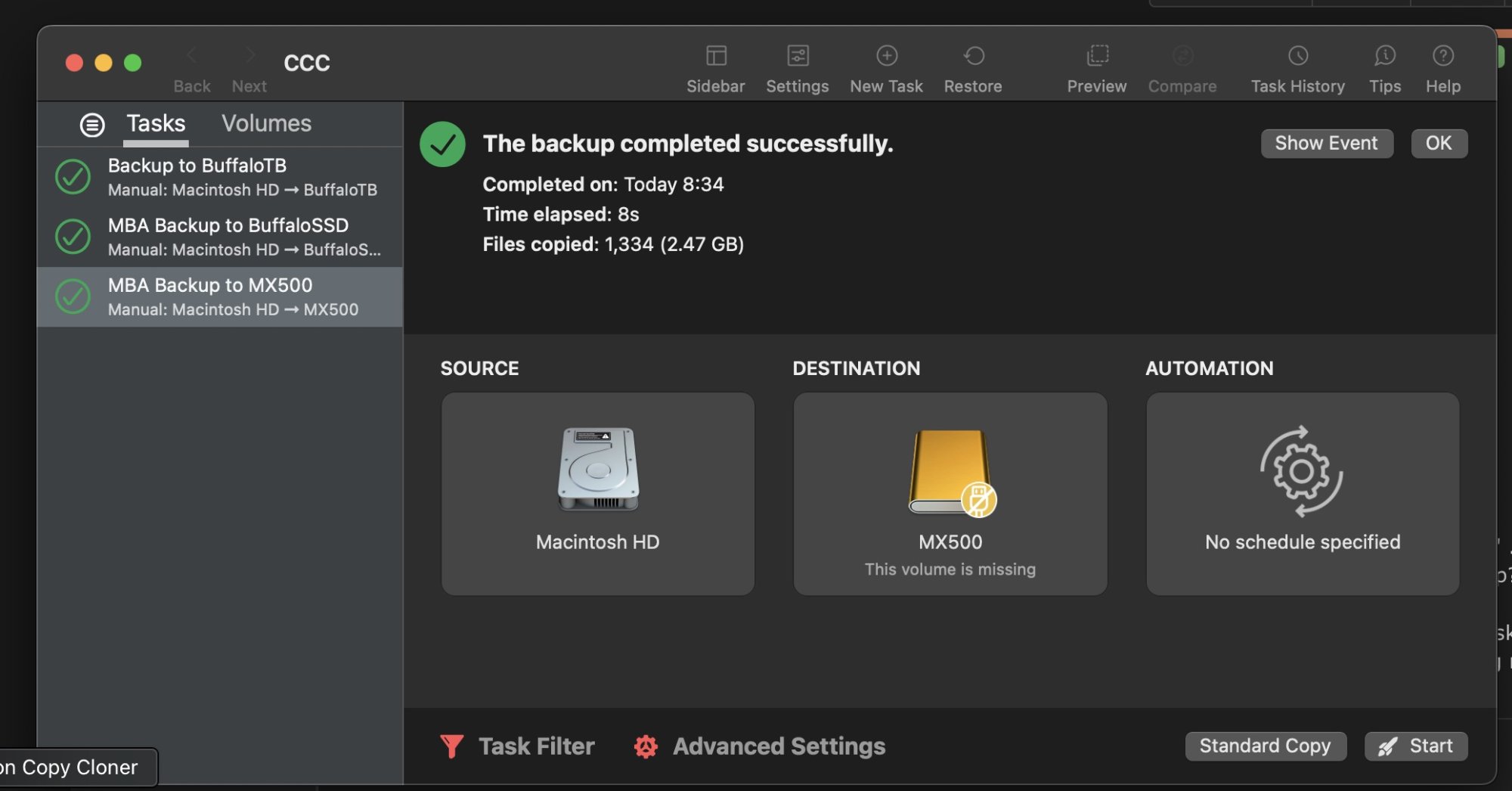Image resolution: width=1512 pixels, height=791 pixels.
Task: Click the 'Time elapsed: 8s' text
Action: tap(561, 215)
